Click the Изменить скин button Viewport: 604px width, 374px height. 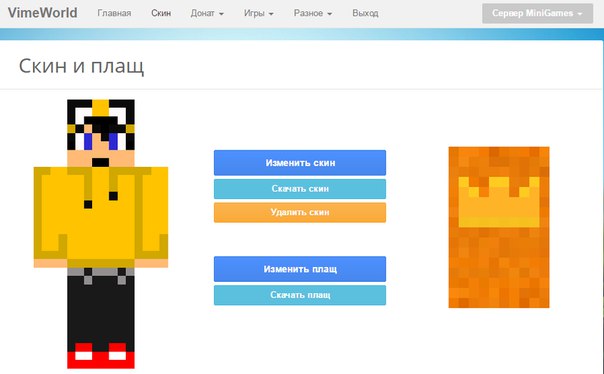[300, 163]
